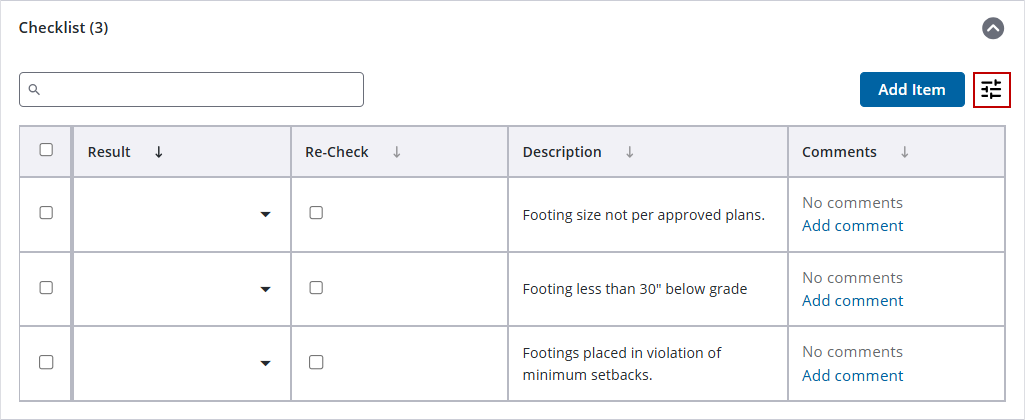The width and height of the screenshot is (1025, 420).
Task: Add comment to Footing size row
Action: 852,226
